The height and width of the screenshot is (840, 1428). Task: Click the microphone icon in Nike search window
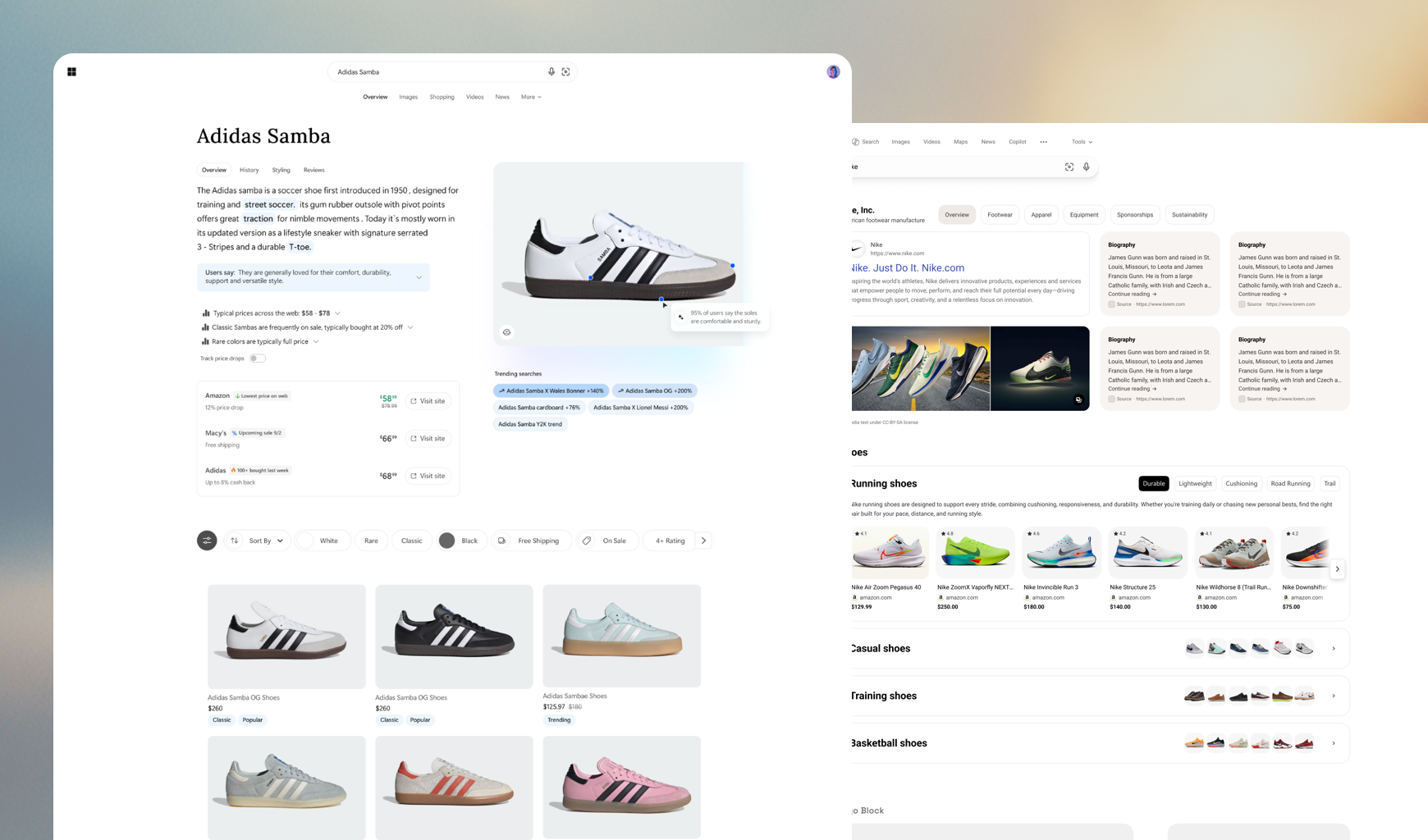[1087, 167]
